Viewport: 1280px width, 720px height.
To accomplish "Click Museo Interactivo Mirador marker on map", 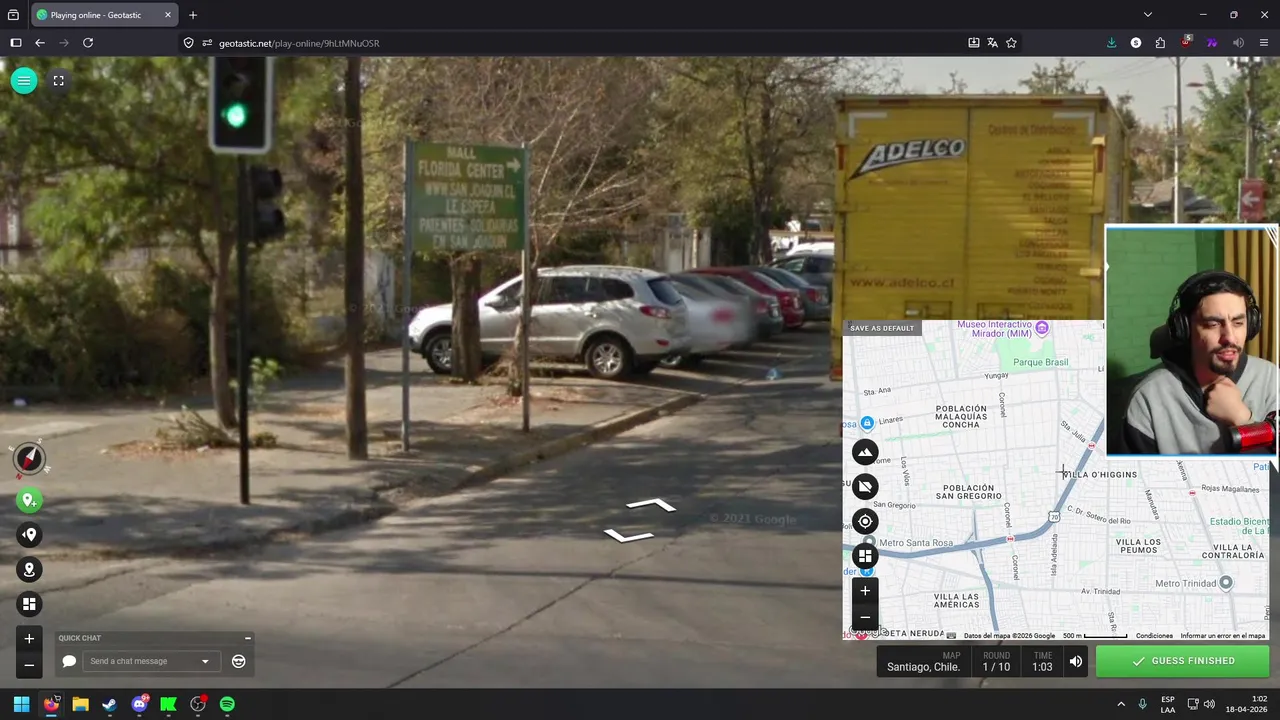I will pos(1042,328).
